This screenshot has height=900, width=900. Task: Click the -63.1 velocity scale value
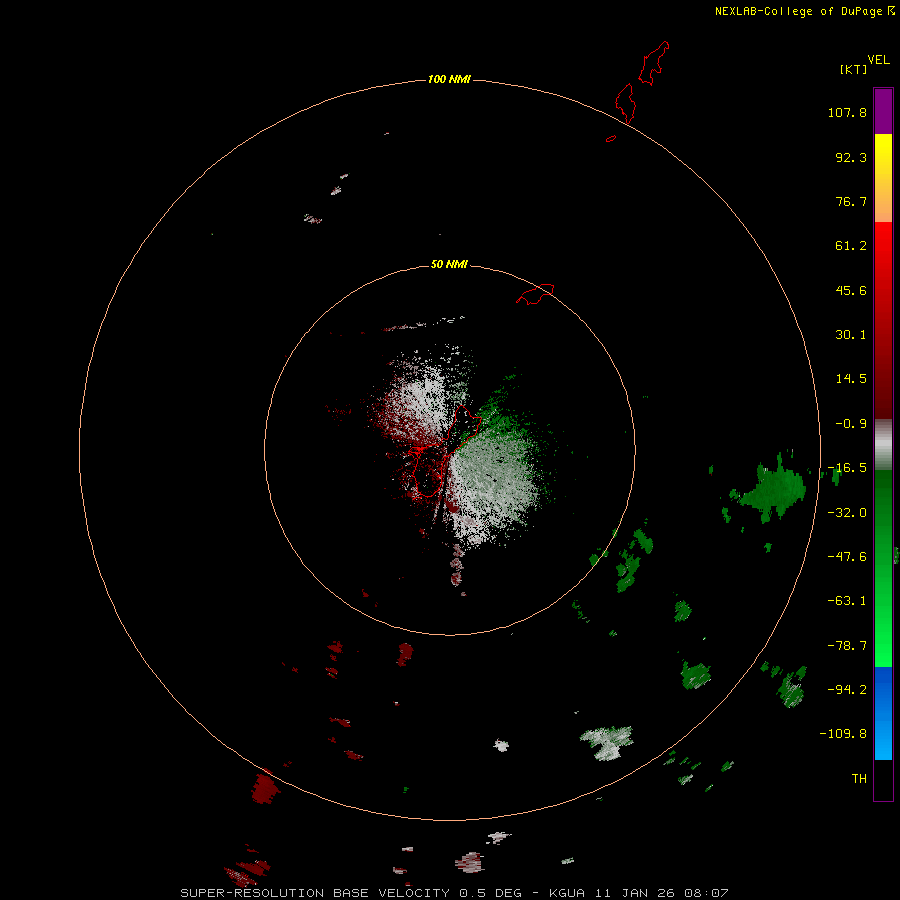coord(847,601)
